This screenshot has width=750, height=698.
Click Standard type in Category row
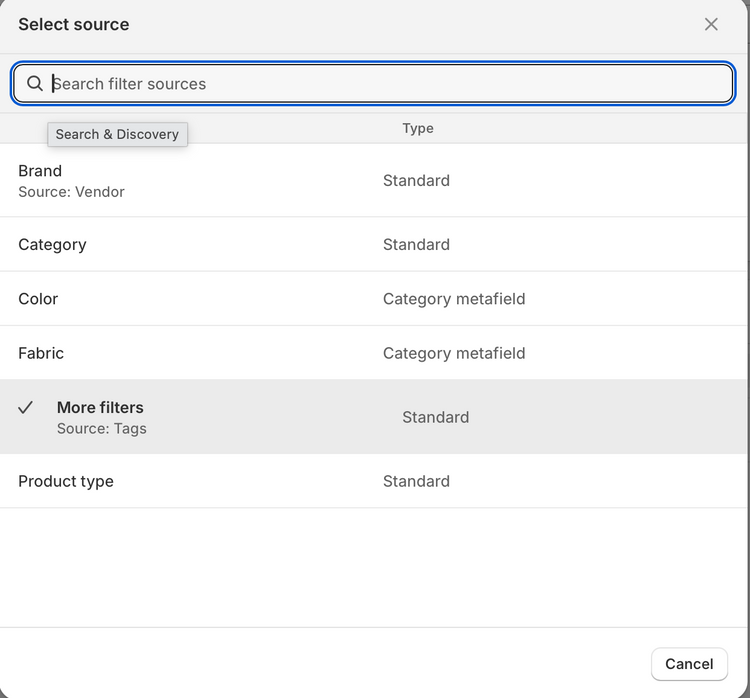click(x=416, y=244)
